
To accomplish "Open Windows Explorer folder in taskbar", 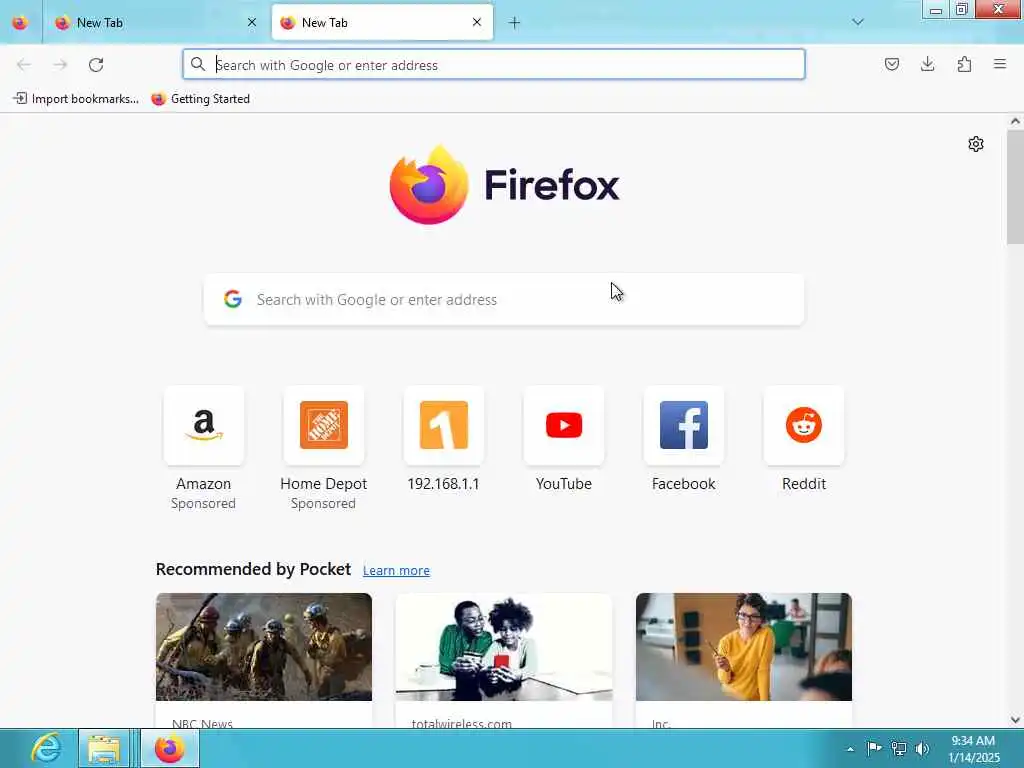I will click(104, 748).
